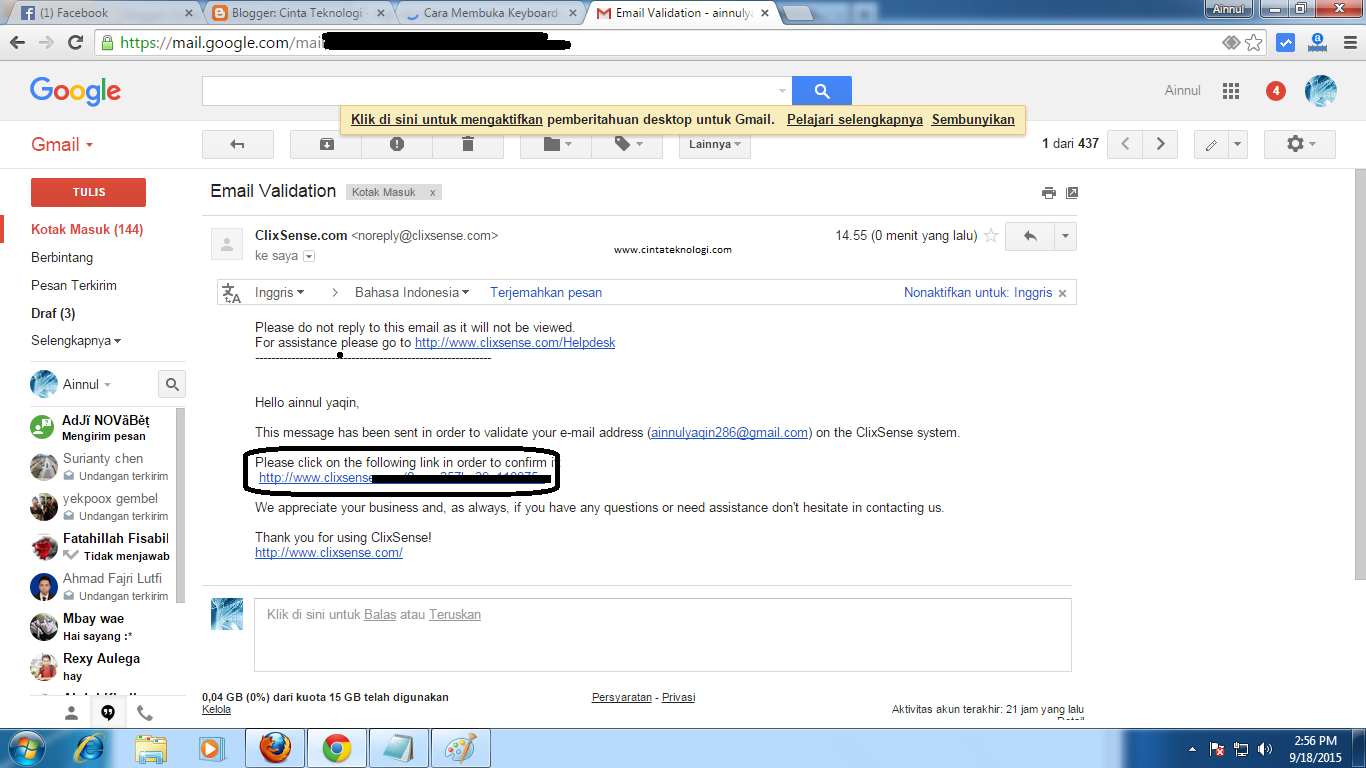Image resolution: width=1366 pixels, height=768 pixels.
Task: Click Teruskan in the reply box
Action: [455, 614]
